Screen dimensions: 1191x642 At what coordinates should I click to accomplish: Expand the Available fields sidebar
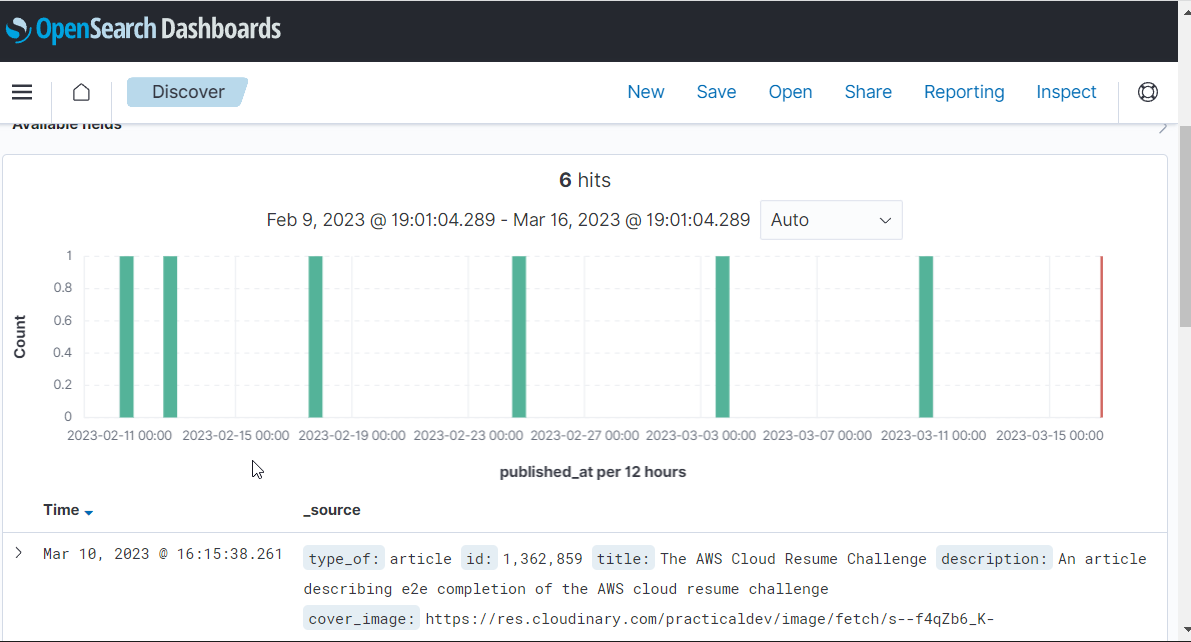pyautogui.click(x=1163, y=128)
